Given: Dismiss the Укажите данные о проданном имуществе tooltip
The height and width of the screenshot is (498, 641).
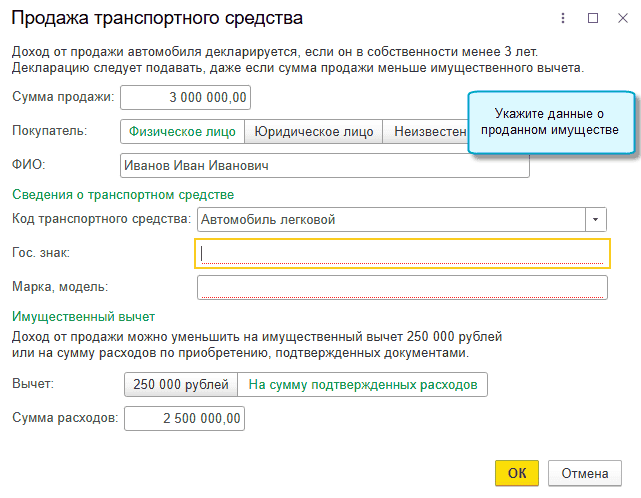Looking at the screenshot, I should (x=551, y=122).
